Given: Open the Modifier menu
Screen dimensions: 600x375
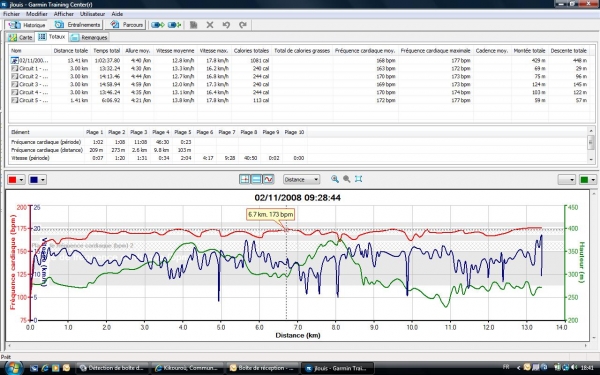Looking at the screenshot, I should tap(37, 14).
